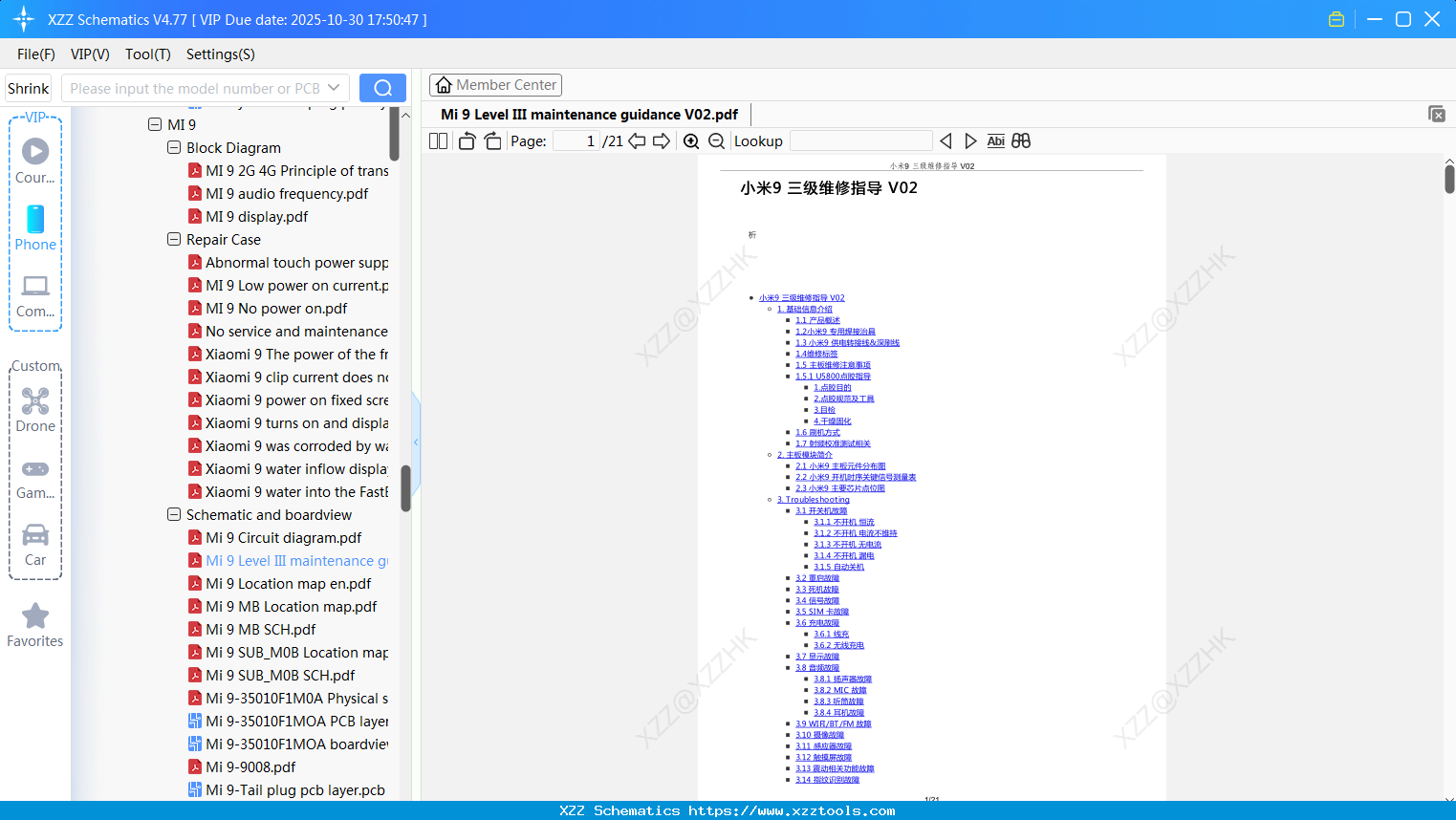Open the Member Center home button
The height and width of the screenshot is (820, 1456).
pyautogui.click(x=495, y=85)
